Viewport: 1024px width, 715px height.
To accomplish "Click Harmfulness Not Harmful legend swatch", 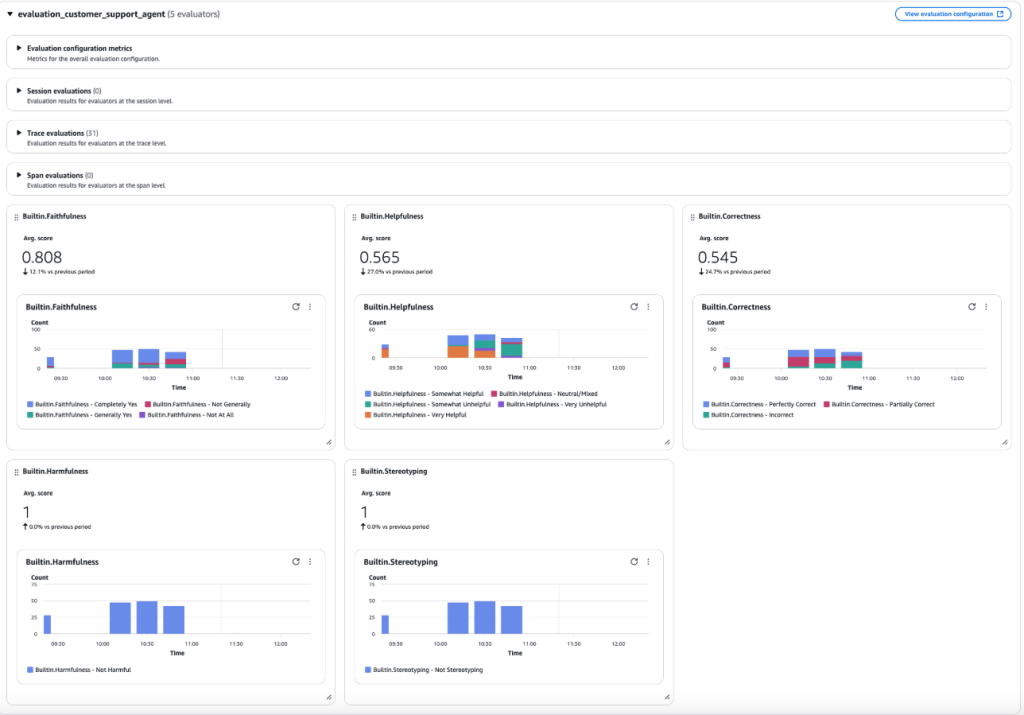I will (x=30, y=669).
